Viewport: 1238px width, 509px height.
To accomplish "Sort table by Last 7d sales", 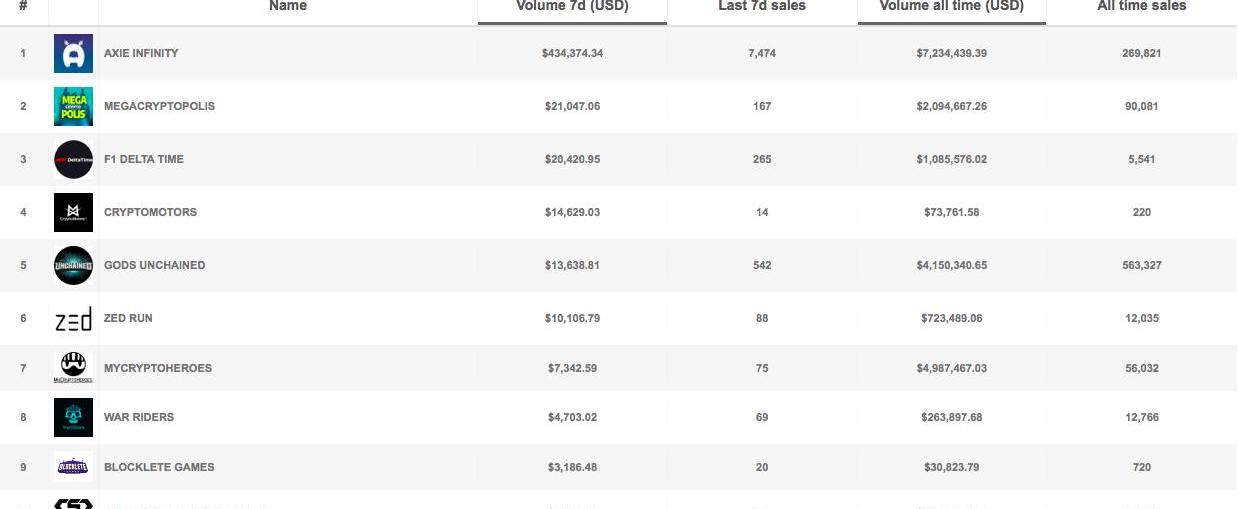I will click(x=762, y=6).
